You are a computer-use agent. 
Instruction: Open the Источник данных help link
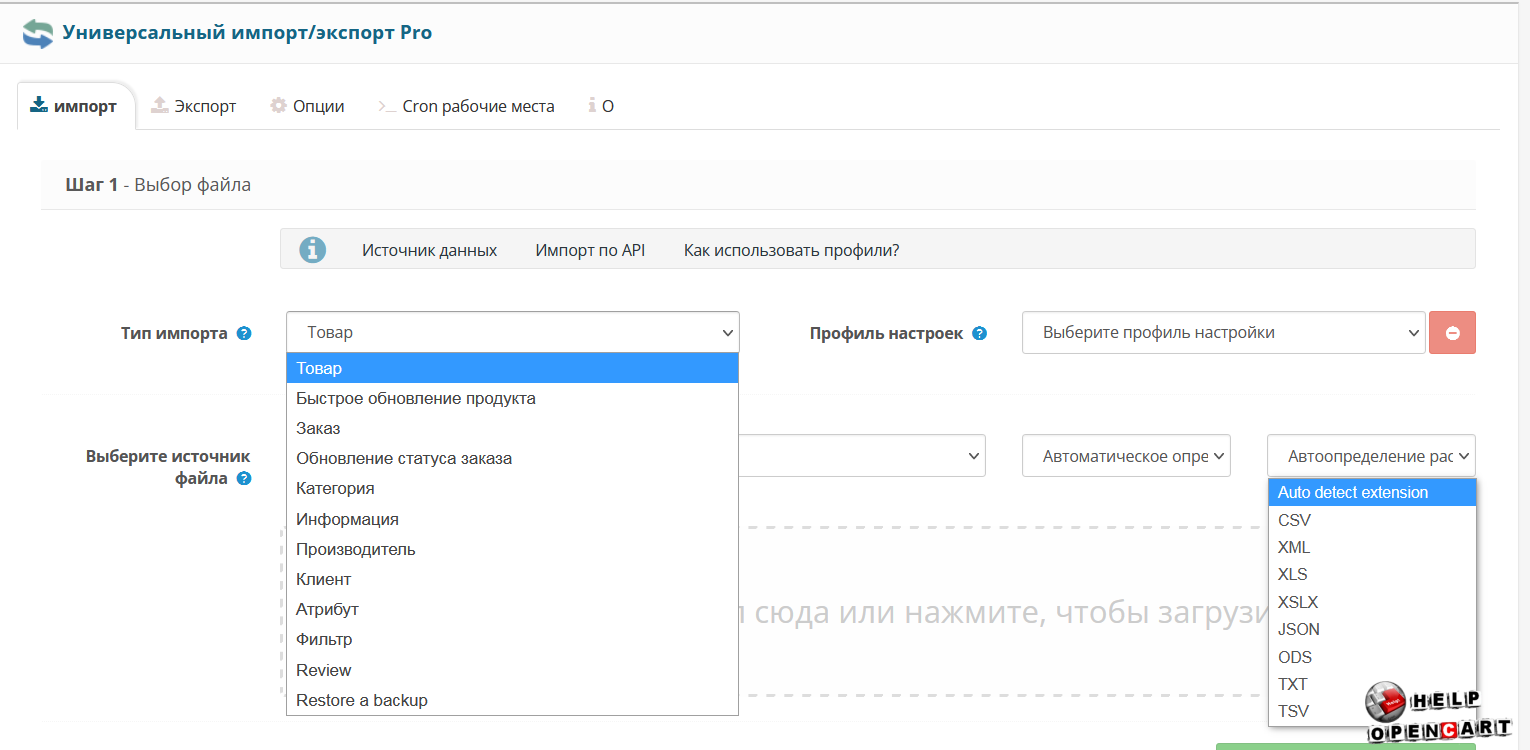[x=429, y=250]
